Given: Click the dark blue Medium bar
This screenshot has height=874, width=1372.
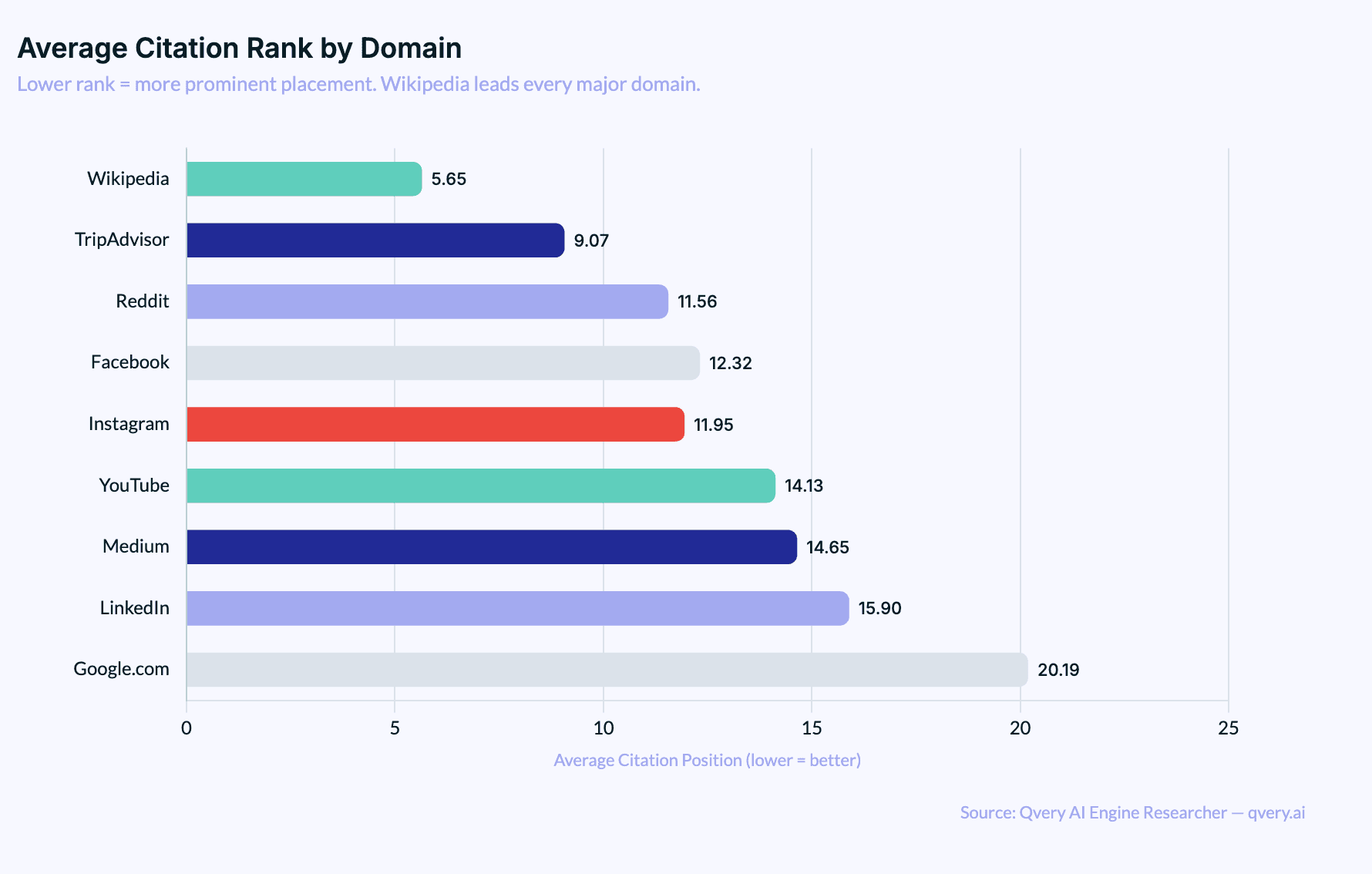Looking at the screenshot, I should pos(492,547).
